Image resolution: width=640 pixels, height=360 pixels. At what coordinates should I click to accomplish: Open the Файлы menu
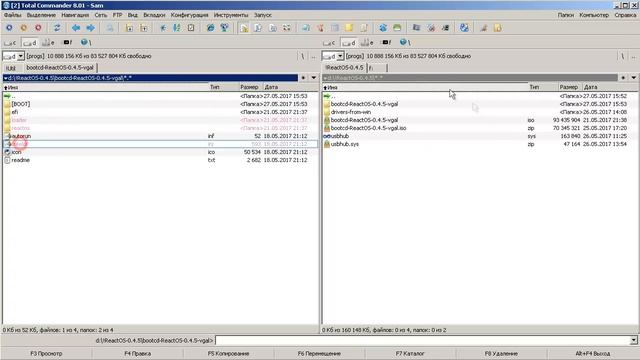13,15
